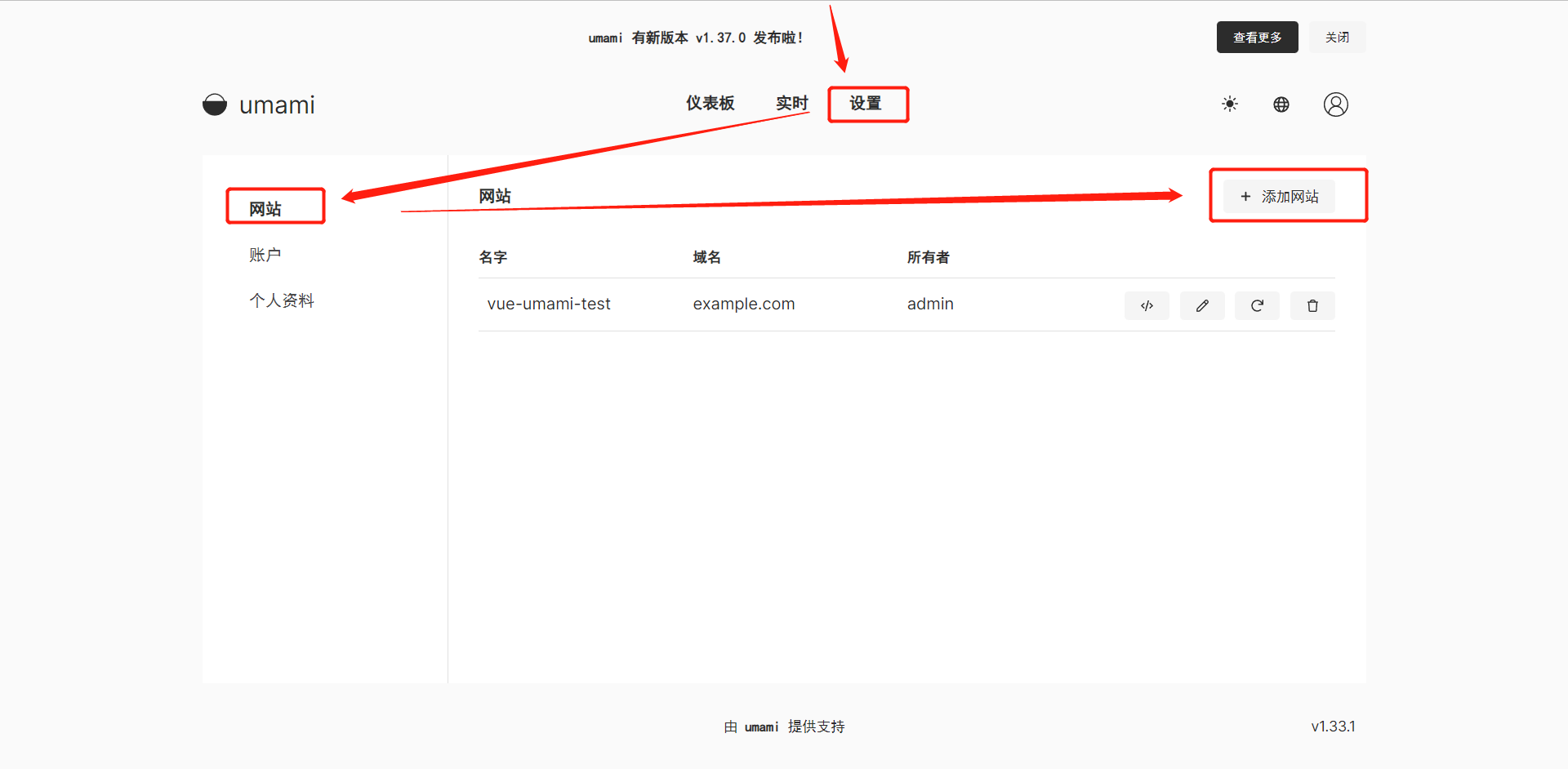This screenshot has width=1568, height=769.
Task: Click the example.com domain cell
Action: pos(744,304)
